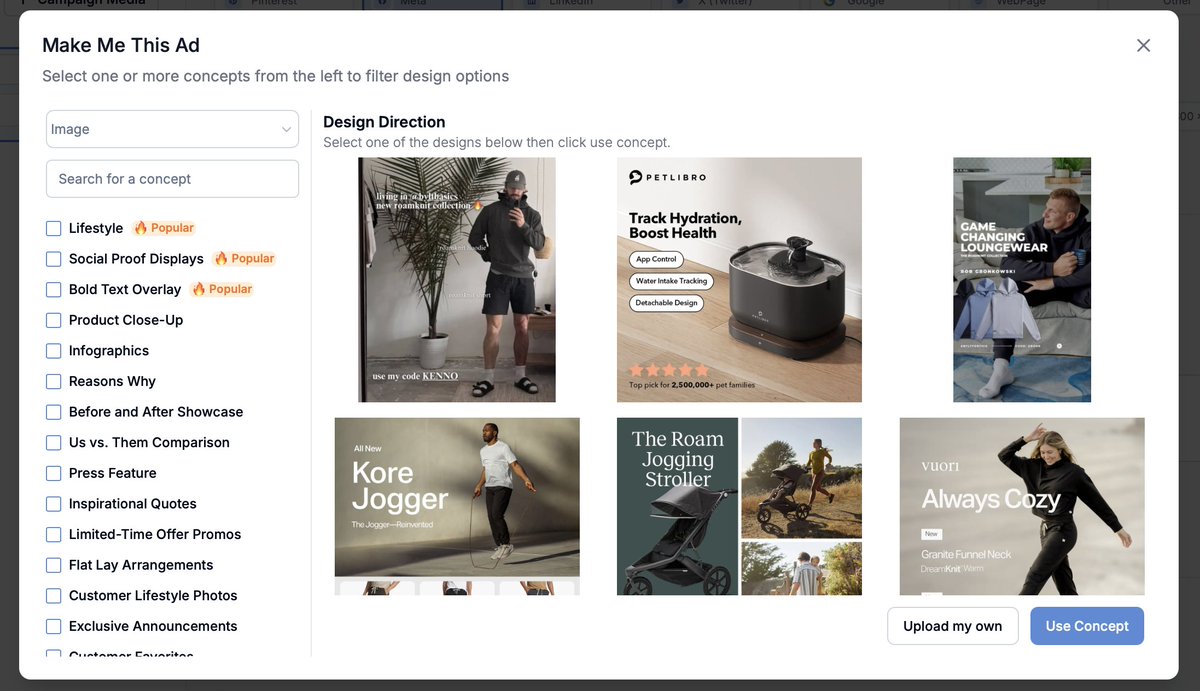1200x691 pixels.
Task: Check the Flat Lay Arrangements checkbox
Action: coord(54,565)
